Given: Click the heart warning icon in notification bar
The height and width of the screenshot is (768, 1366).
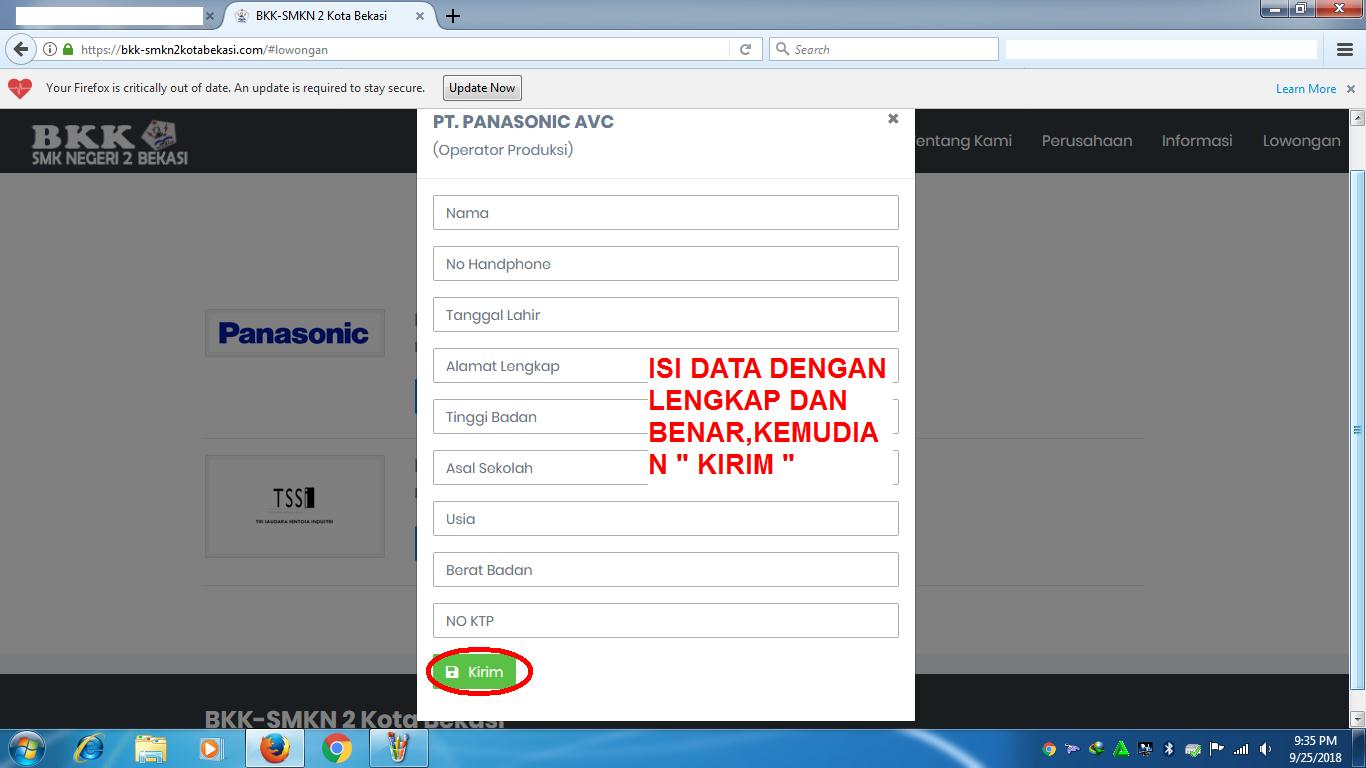Looking at the screenshot, I should (x=20, y=88).
